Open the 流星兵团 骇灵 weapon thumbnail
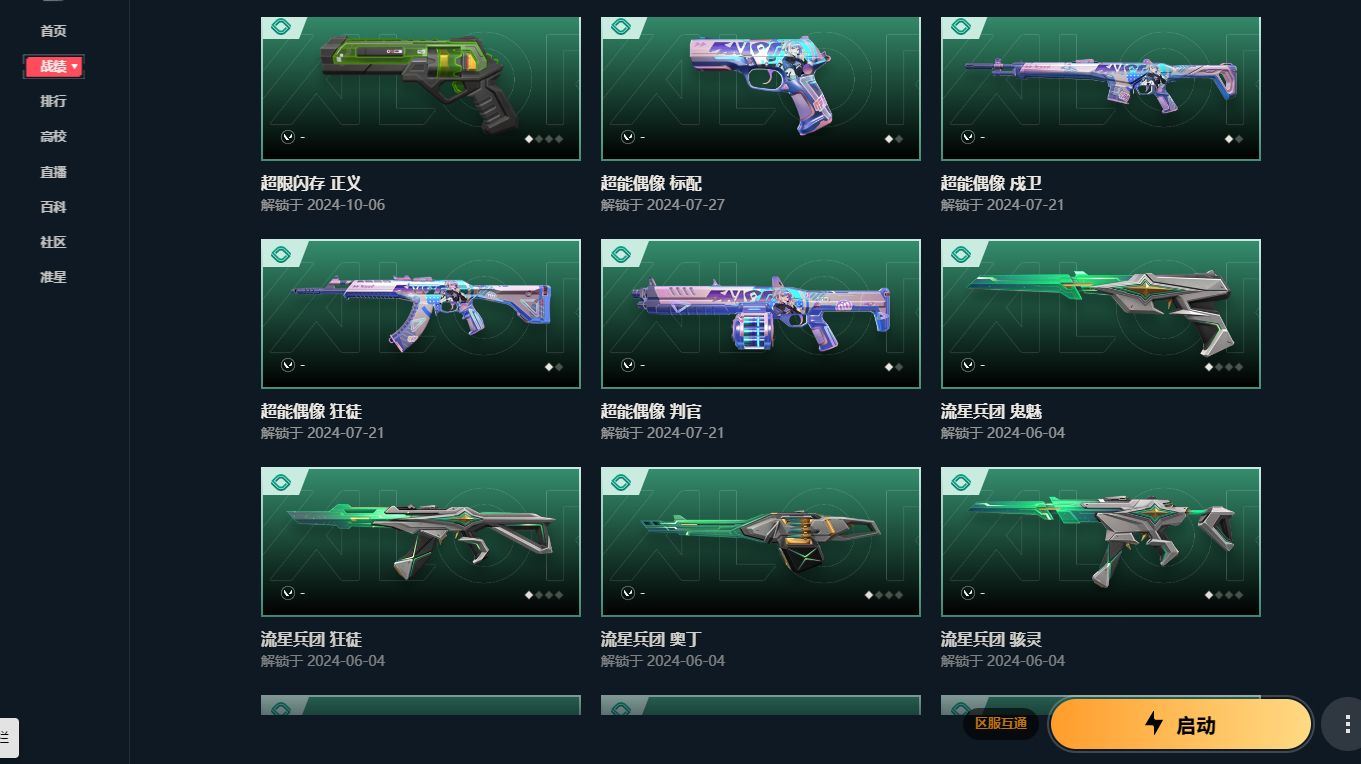The image size is (1361, 764). [1101, 542]
